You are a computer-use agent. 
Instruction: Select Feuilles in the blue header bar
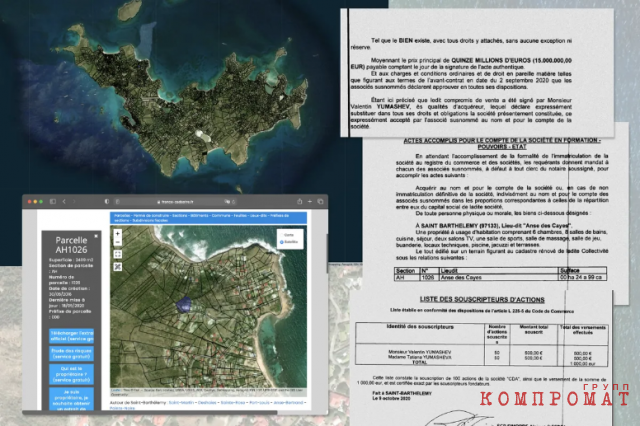click(242, 215)
